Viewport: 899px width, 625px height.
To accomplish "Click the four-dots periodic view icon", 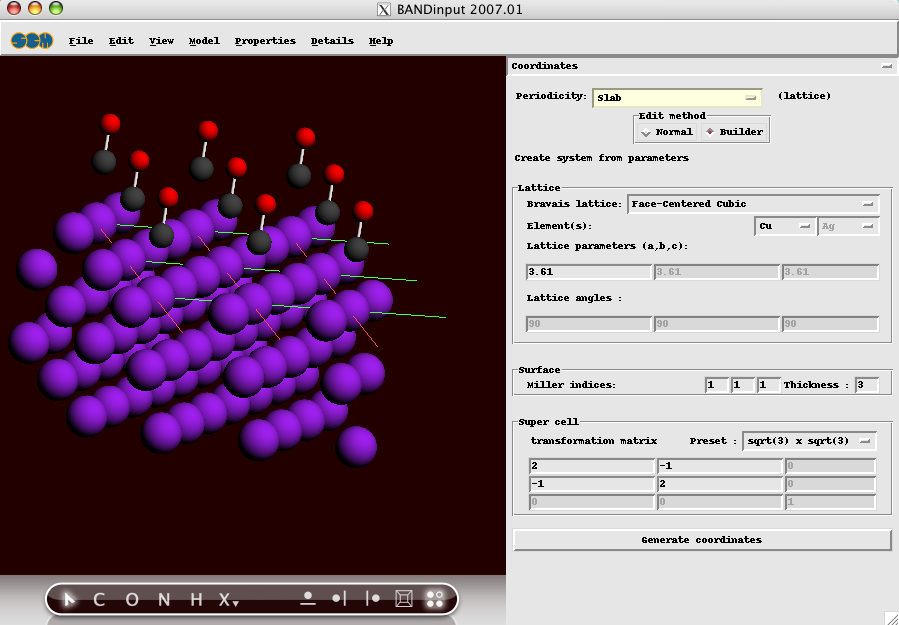I will 435,599.
